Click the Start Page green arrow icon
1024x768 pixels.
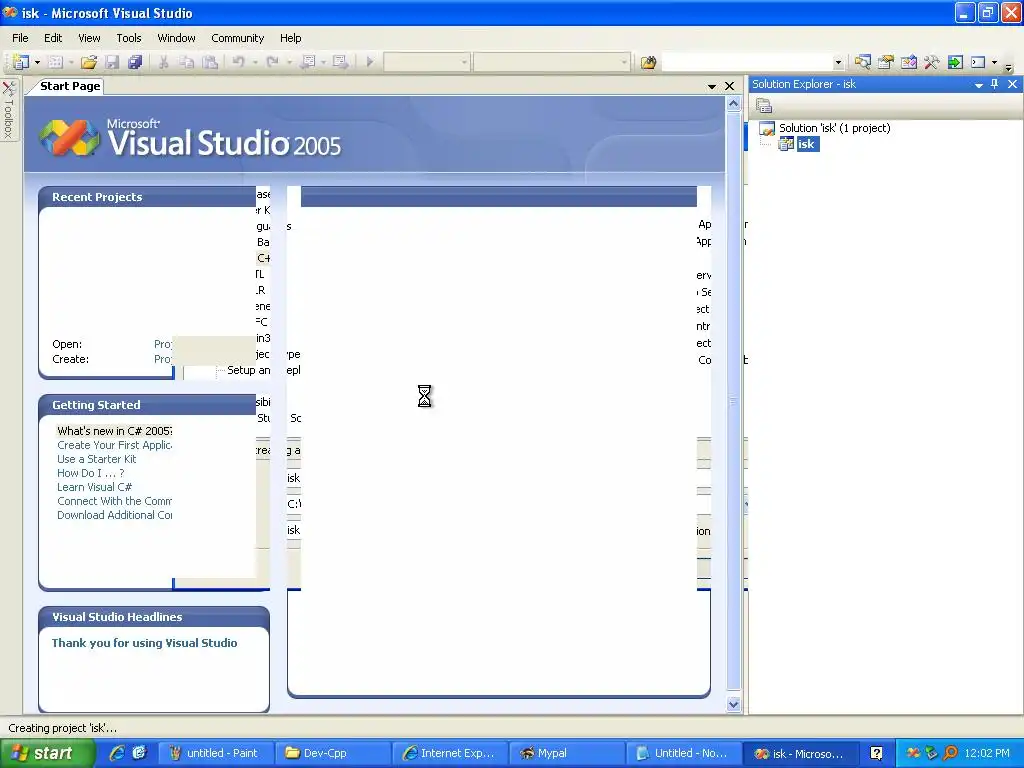pyautogui.click(x=955, y=62)
